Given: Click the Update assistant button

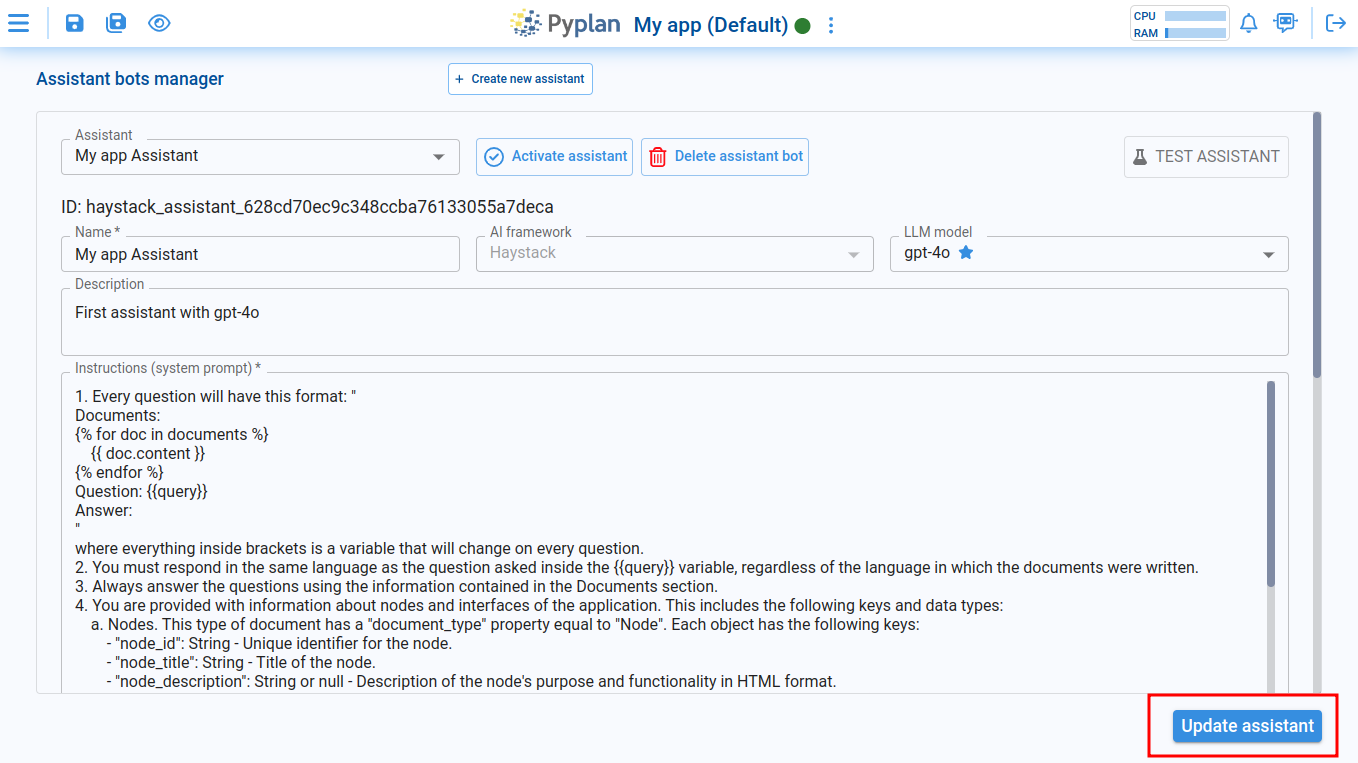Looking at the screenshot, I should pyautogui.click(x=1248, y=725).
